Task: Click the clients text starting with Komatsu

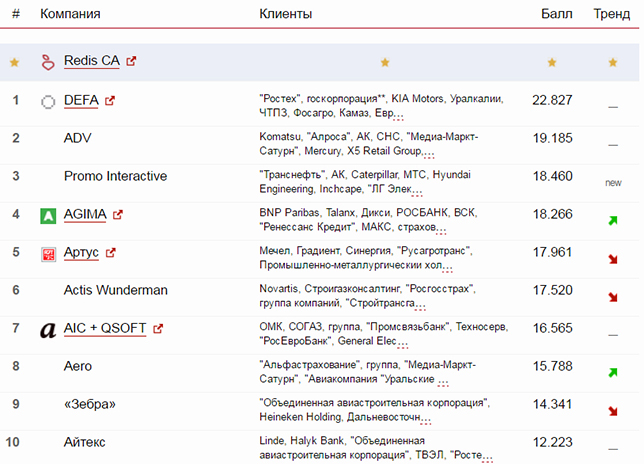Action: tap(368, 144)
